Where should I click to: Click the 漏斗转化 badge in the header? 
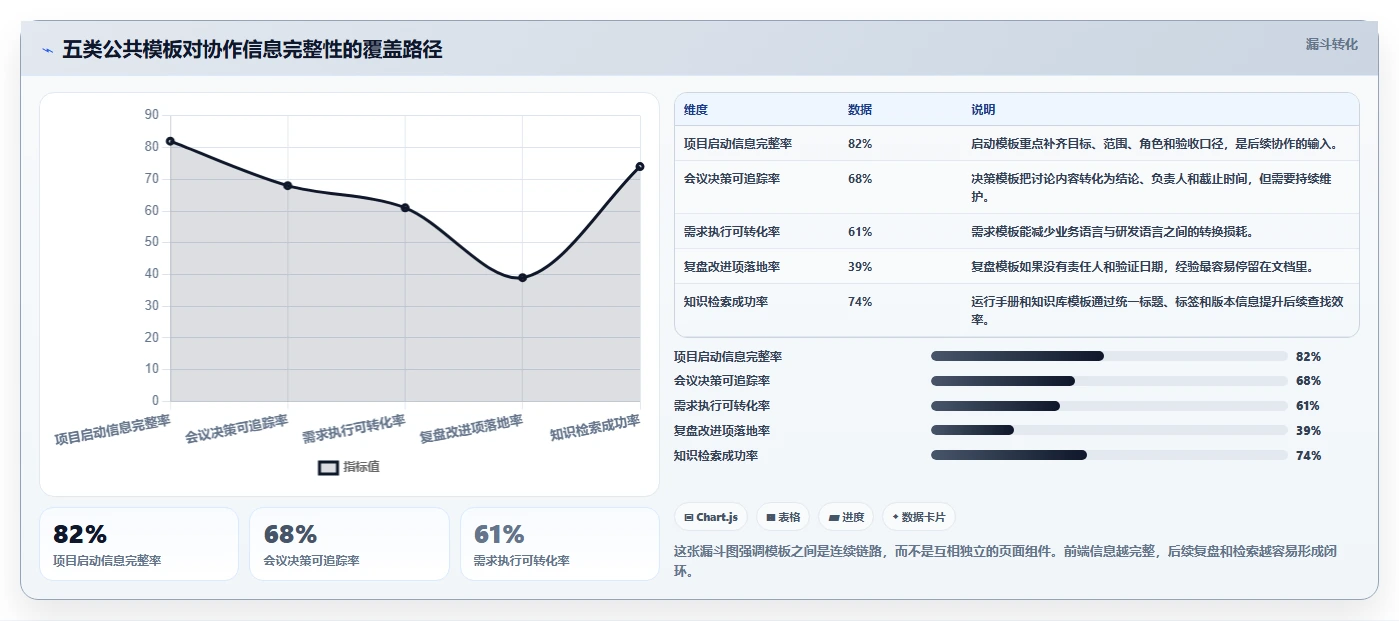point(1331,45)
